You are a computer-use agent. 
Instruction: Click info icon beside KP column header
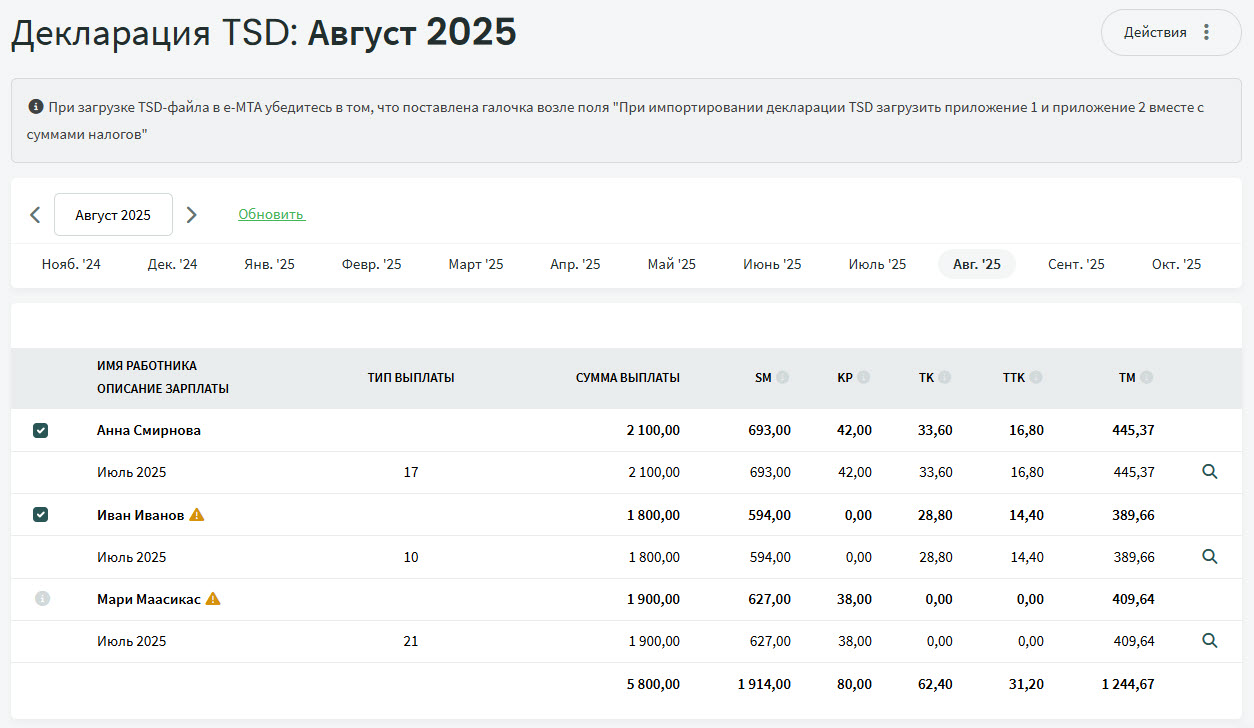[x=864, y=378]
